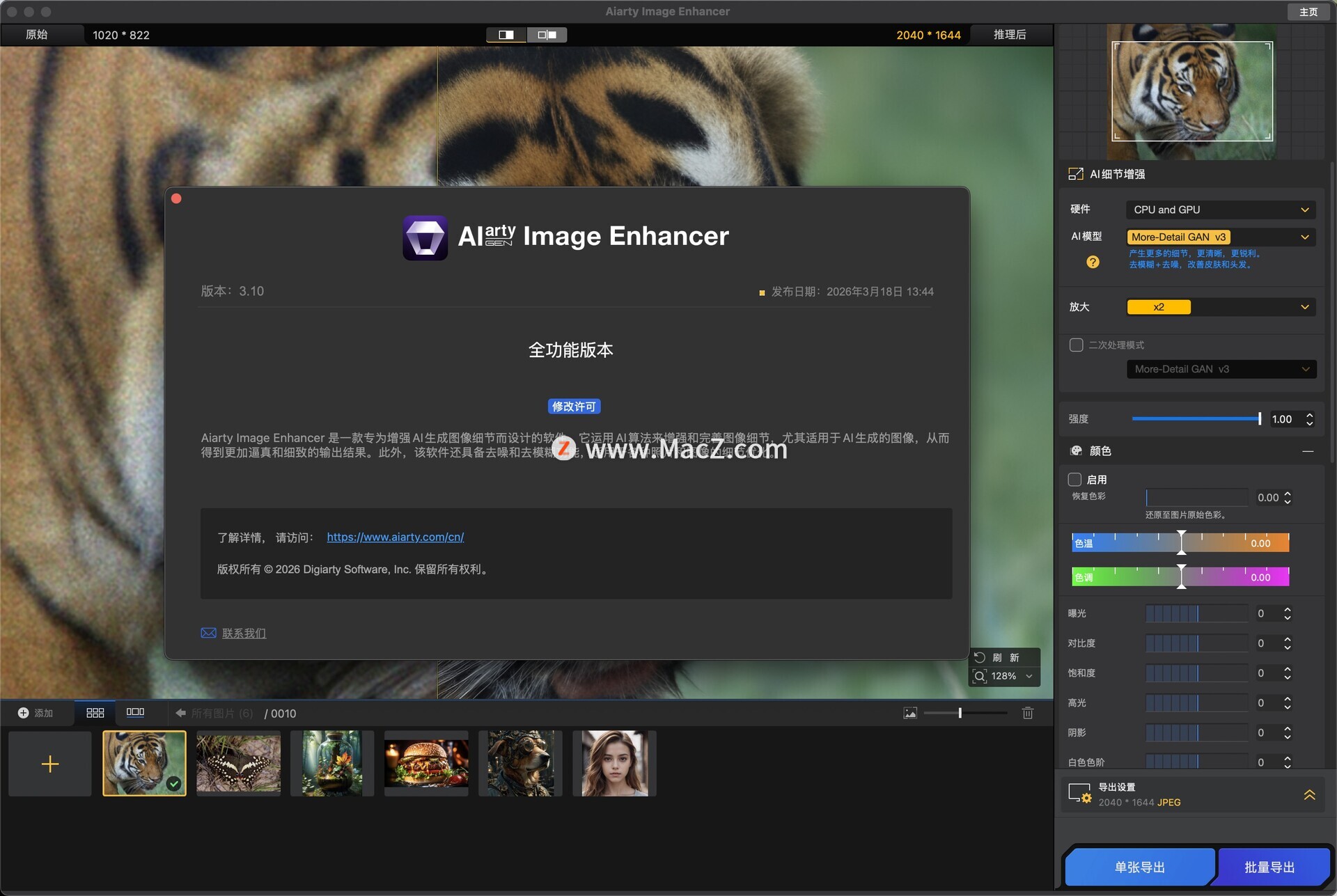The image size is (1337, 896).
Task: Click the trash icon to delete image
Action: (1027, 713)
